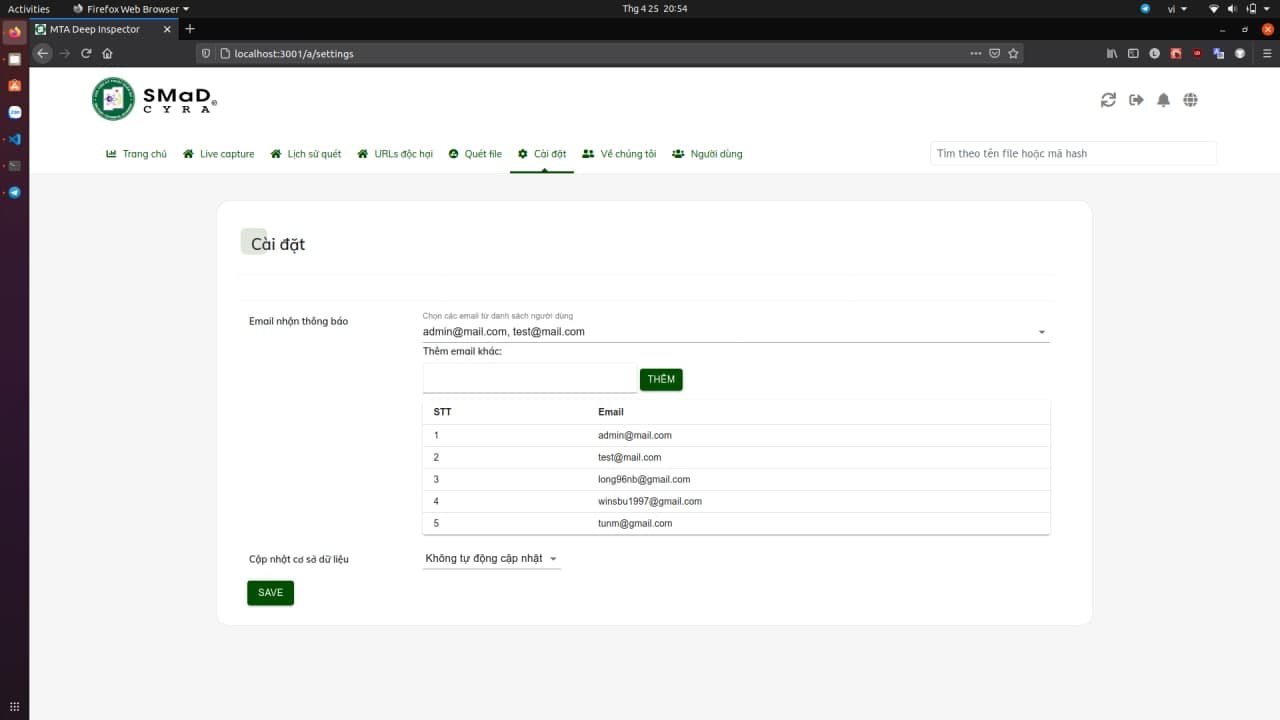Reload the page with browser refresh icon
The width and height of the screenshot is (1280, 720).
(x=86, y=54)
